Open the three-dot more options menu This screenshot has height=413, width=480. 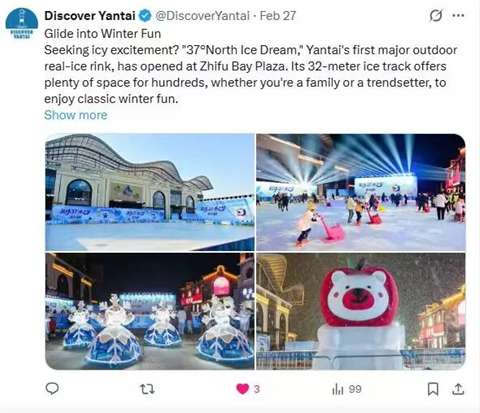click(x=458, y=15)
